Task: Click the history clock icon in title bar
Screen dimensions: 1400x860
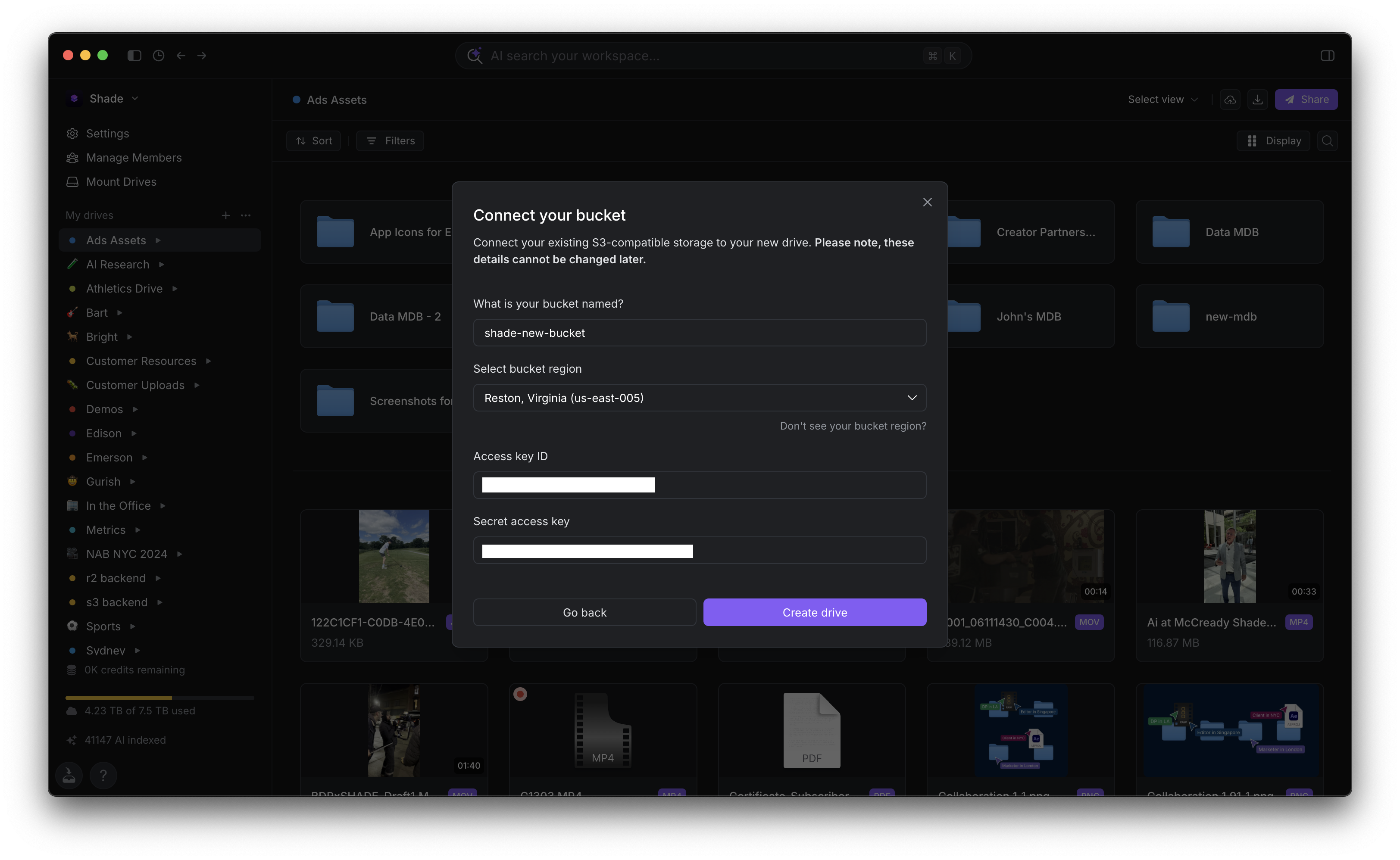Action: pyautogui.click(x=159, y=55)
